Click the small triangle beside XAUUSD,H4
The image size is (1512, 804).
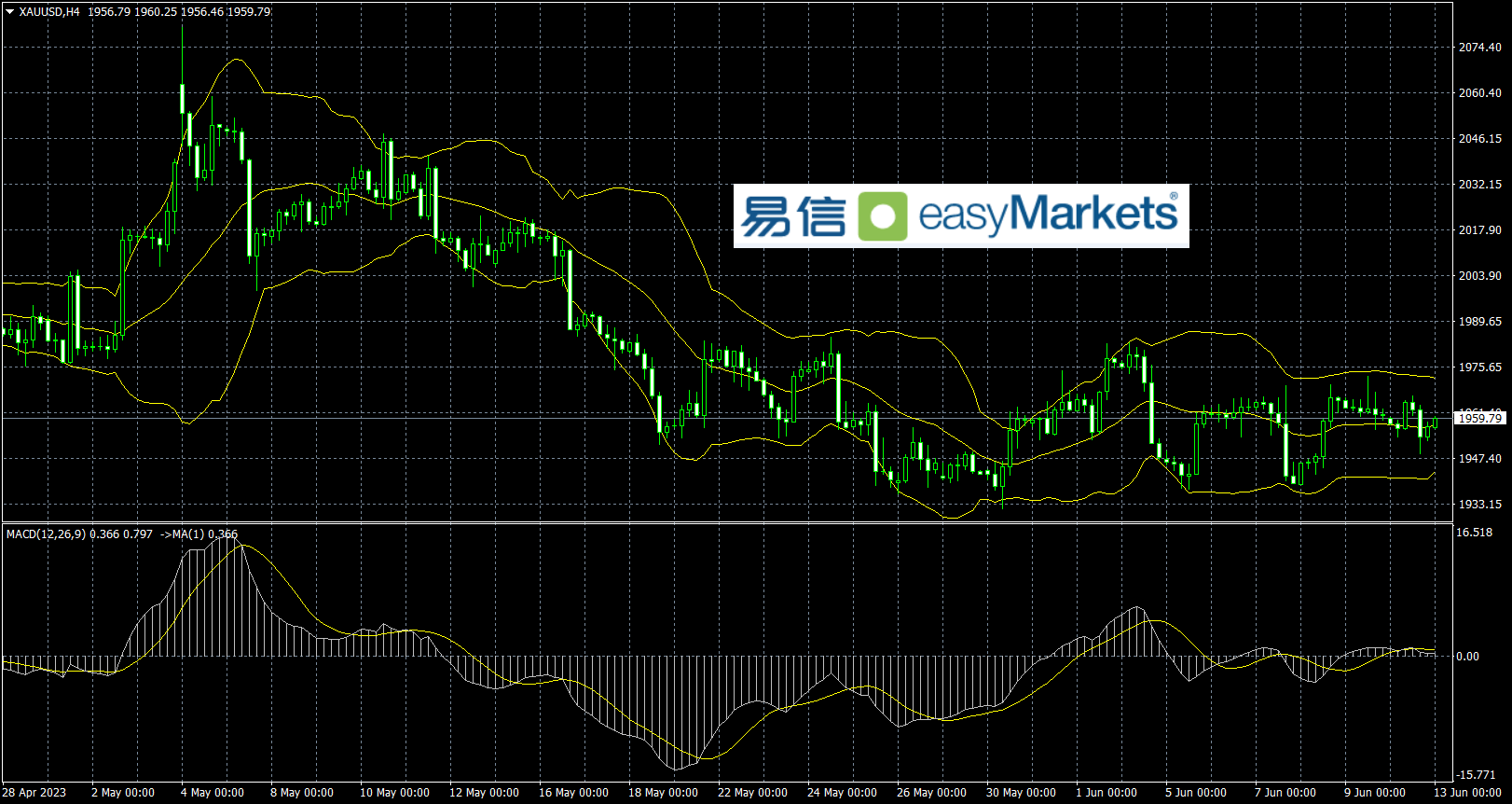click(10, 12)
